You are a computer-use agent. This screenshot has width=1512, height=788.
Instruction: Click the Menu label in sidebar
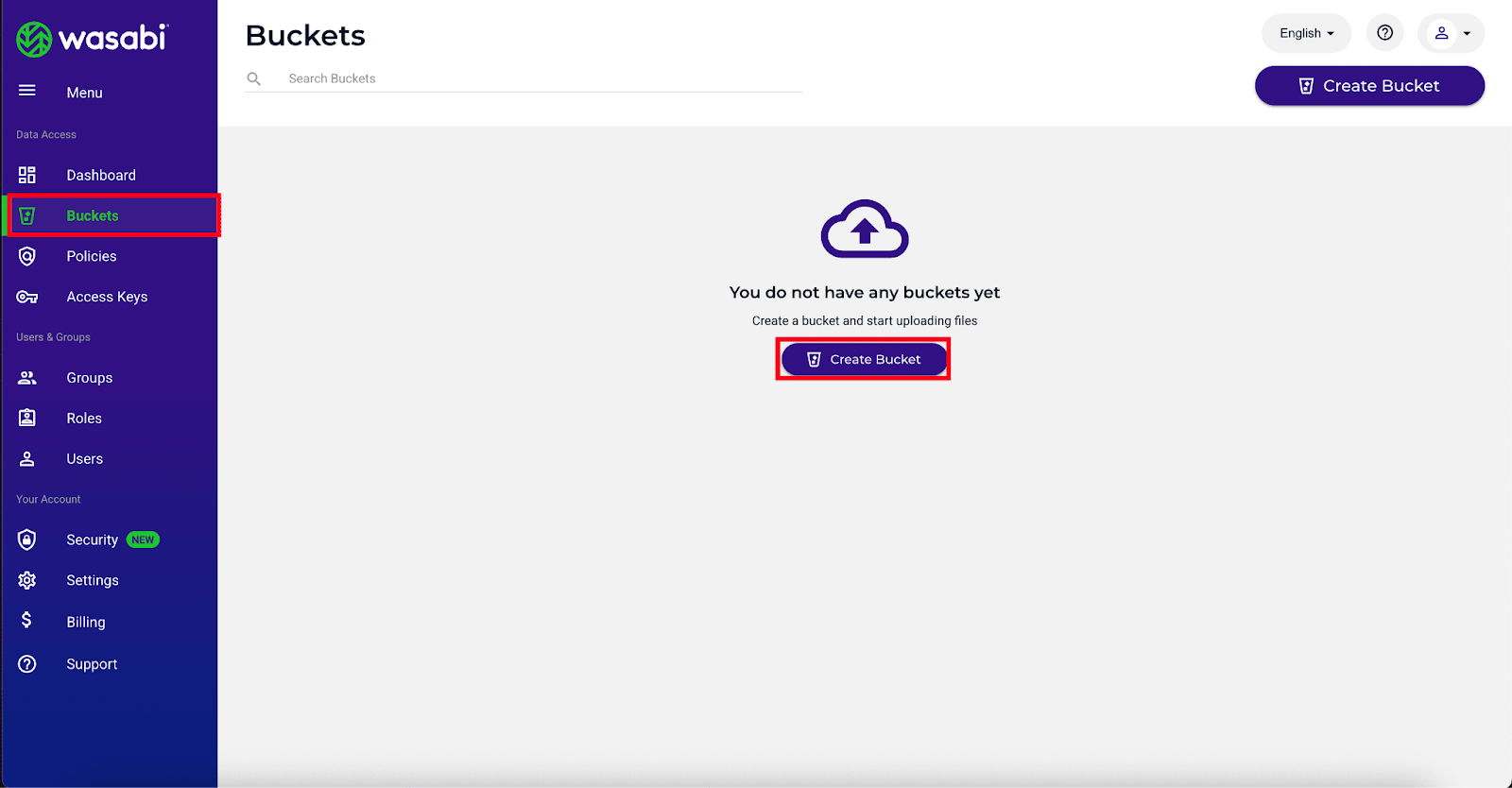pyautogui.click(x=84, y=93)
